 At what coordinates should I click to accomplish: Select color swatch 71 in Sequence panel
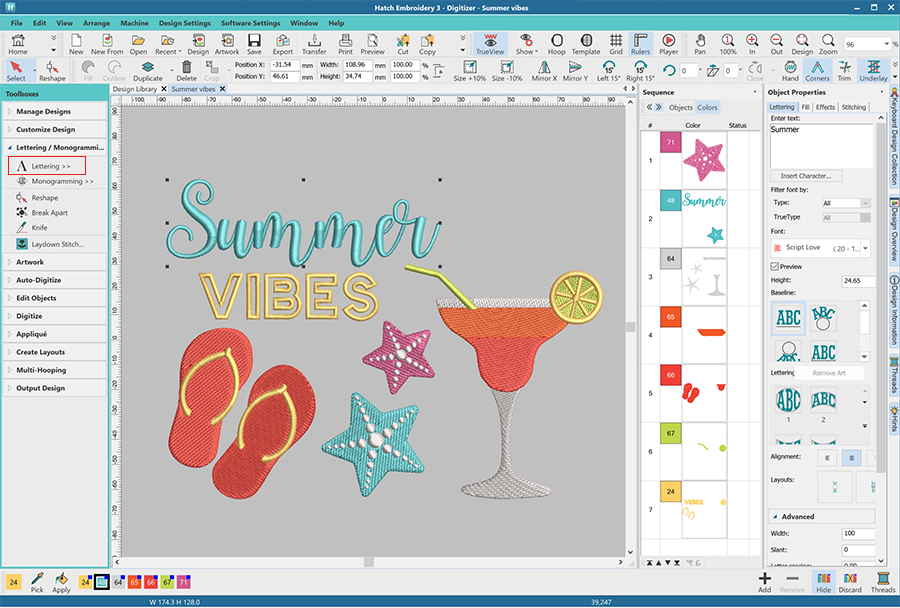[x=670, y=144]
